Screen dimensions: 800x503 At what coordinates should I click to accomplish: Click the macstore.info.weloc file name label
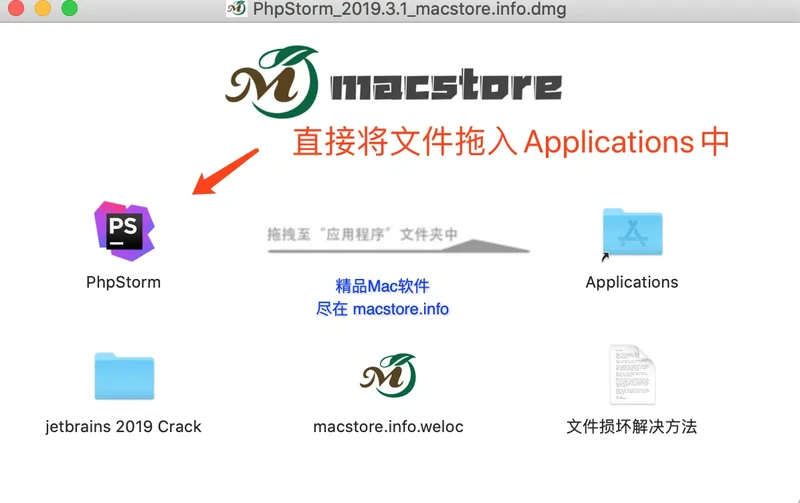pos(388,427)
